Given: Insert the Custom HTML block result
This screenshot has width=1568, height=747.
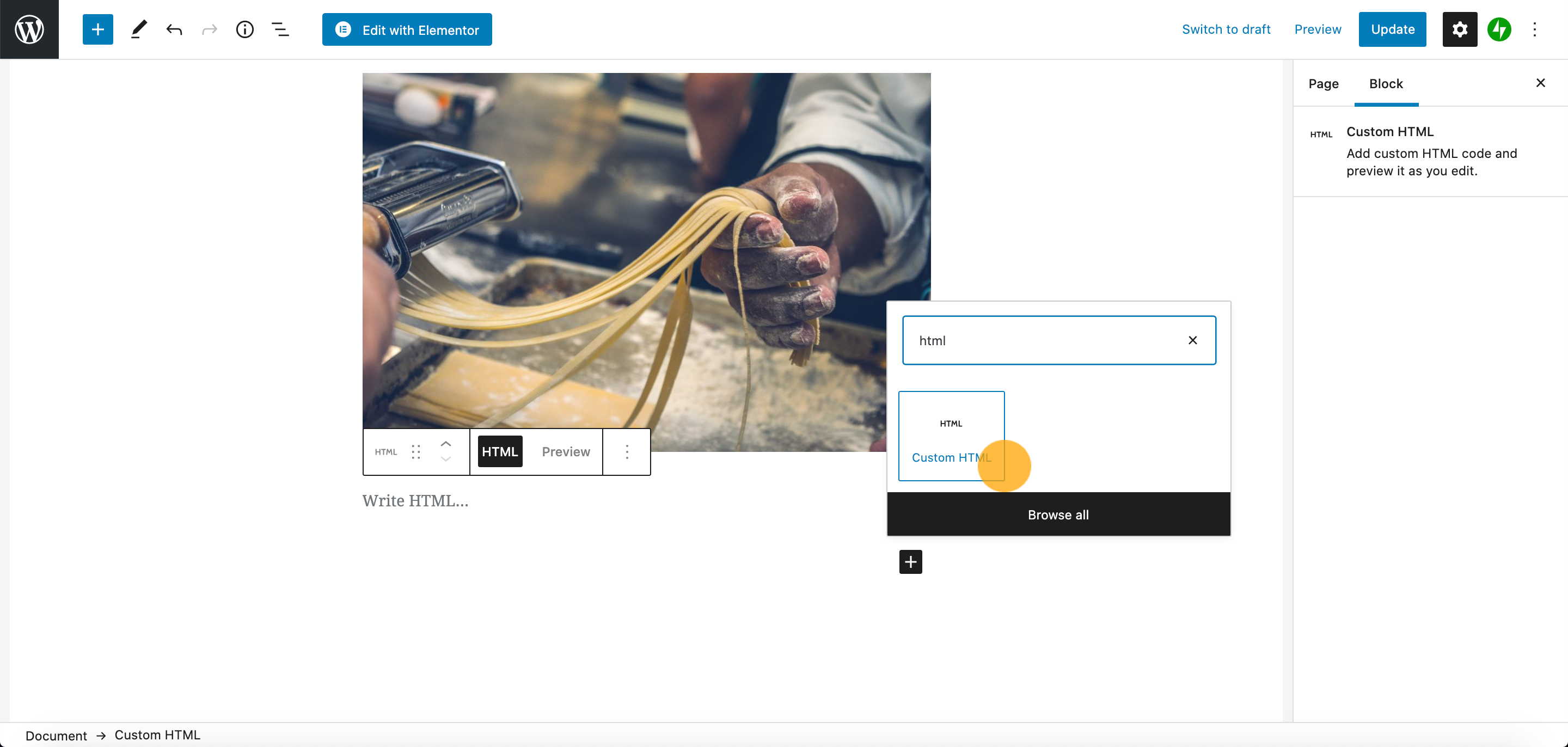Looking at the screenshot, I should point(951,436).
